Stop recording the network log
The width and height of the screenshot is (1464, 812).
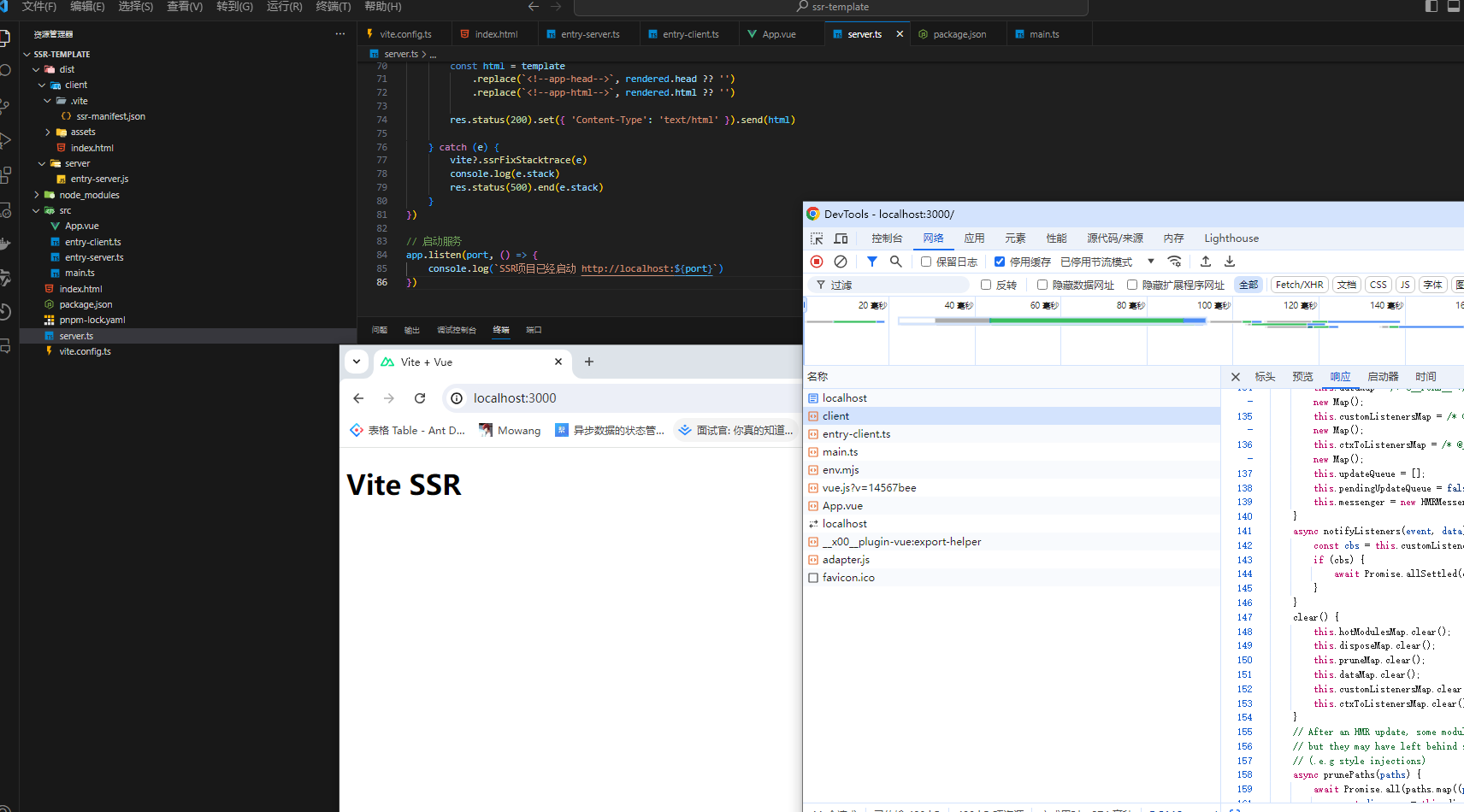click(x=817, y=262)
